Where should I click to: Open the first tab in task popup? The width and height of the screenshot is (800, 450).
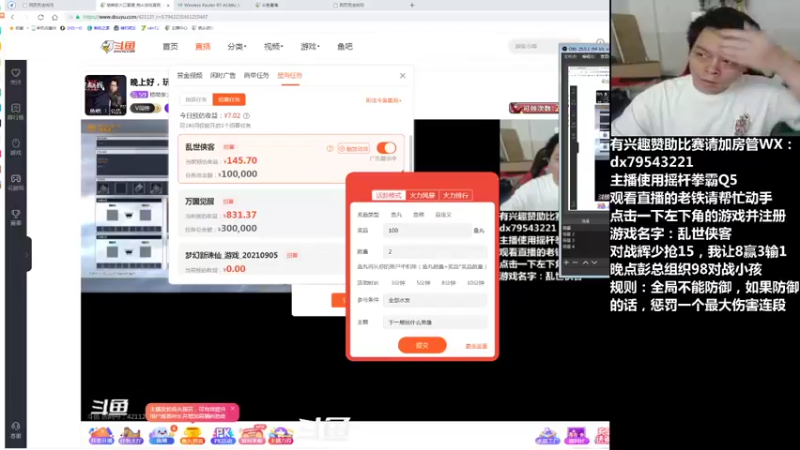point(190,76)
